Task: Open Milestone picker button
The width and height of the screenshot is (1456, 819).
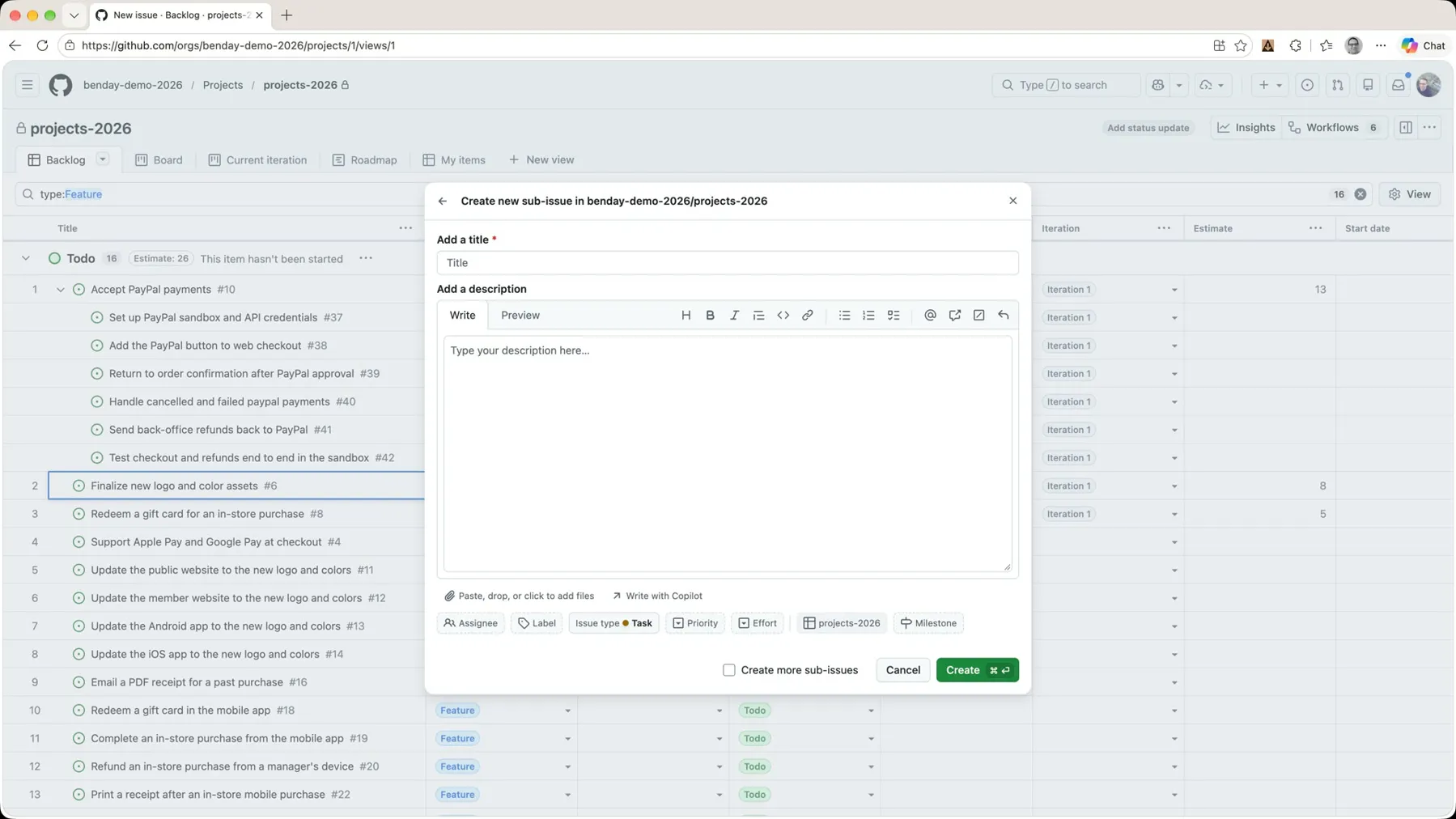Action: coord(928,623)
